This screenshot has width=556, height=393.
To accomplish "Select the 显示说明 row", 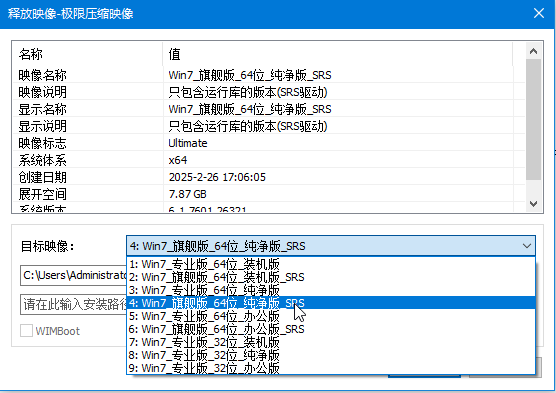I will pyautogui.click(x=269, y=126).
